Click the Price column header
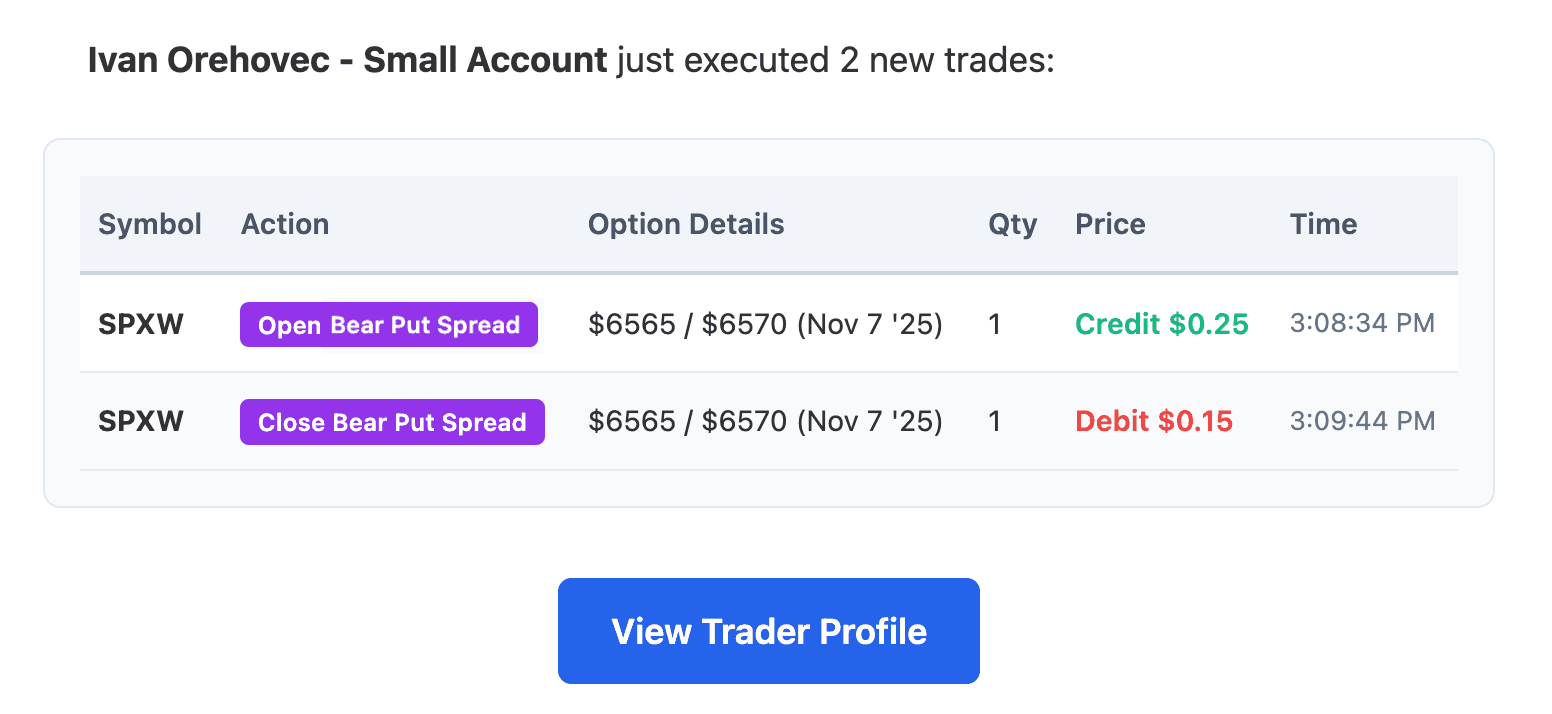The width and height of the screenshot is (1552, 714). 1110,224
